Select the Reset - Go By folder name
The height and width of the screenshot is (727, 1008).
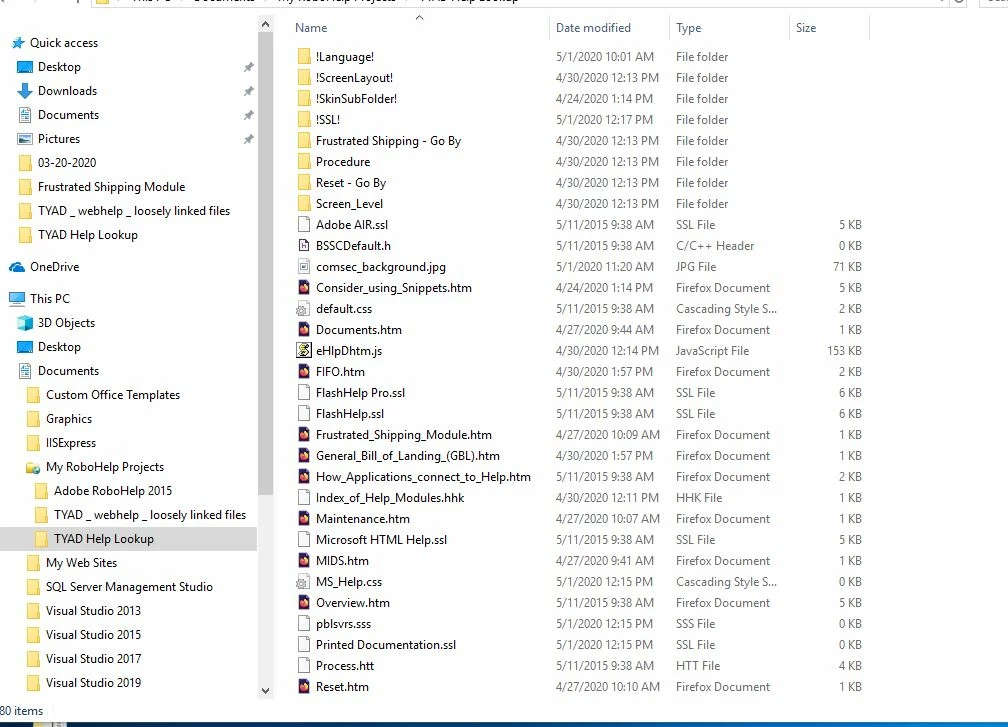[350, 183]
